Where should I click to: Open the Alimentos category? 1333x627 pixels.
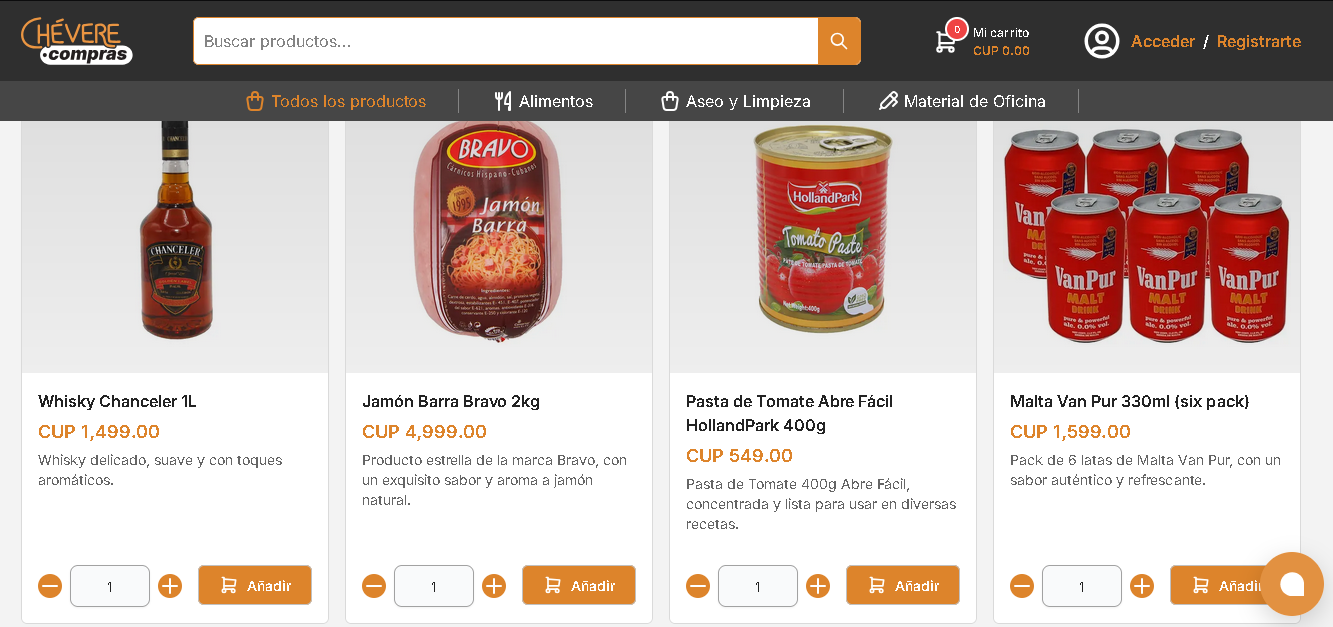[x=544, y=101]
